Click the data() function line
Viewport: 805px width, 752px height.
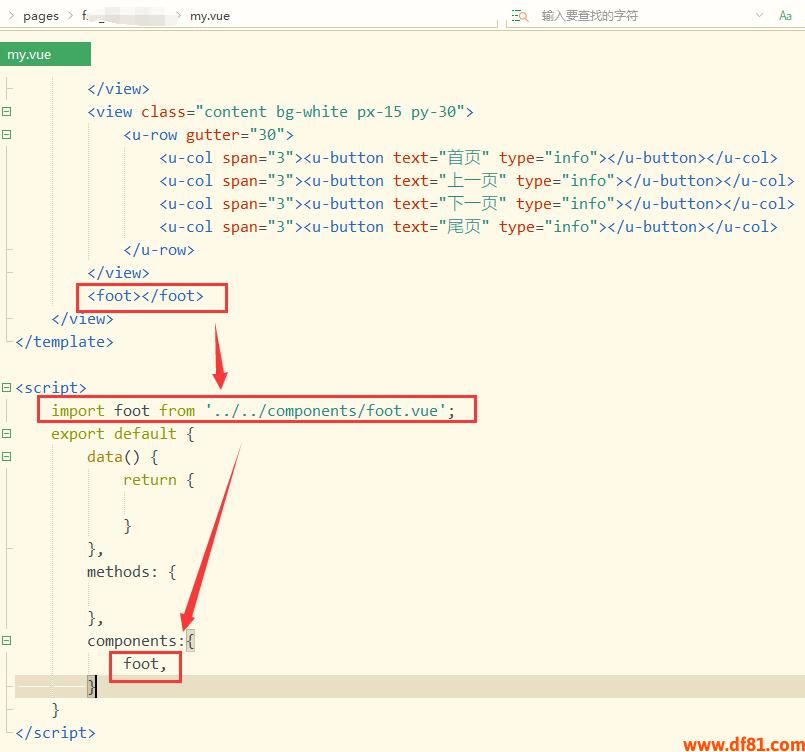pos(123,457)
